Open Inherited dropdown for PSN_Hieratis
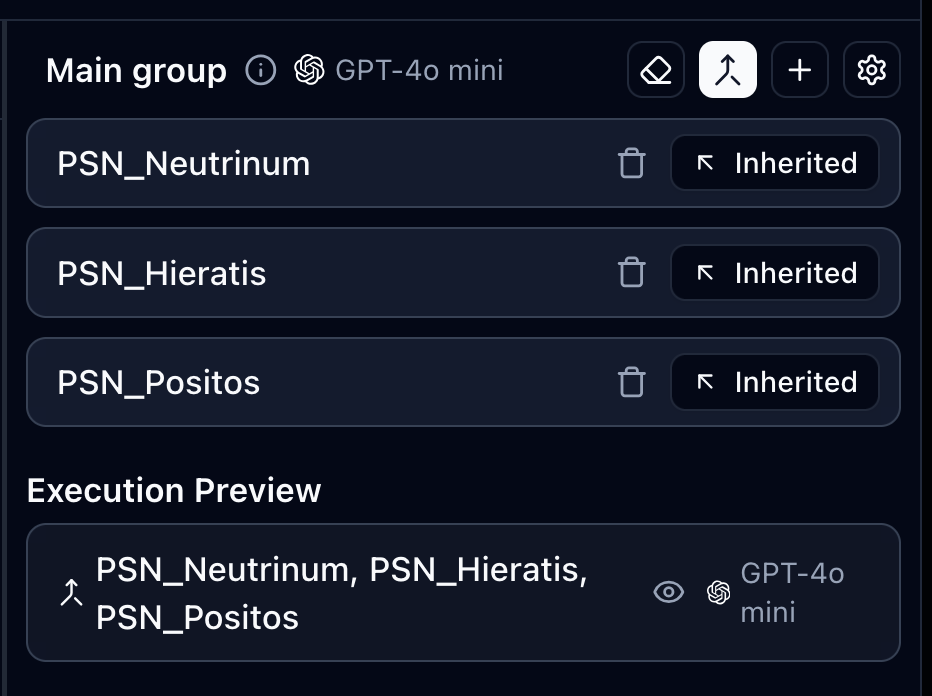The height and width of the screenshot is (696, 932). pos(775,272)
